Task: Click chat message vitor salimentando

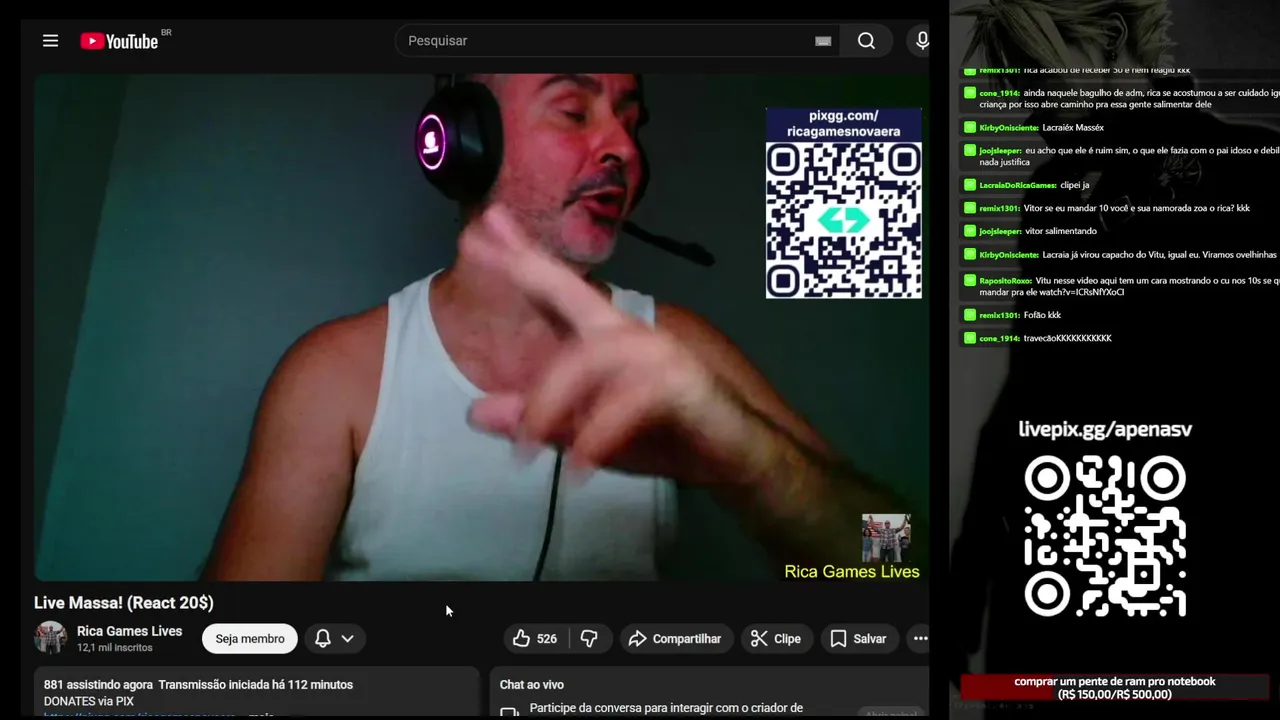Action: tap(1031, 231)
